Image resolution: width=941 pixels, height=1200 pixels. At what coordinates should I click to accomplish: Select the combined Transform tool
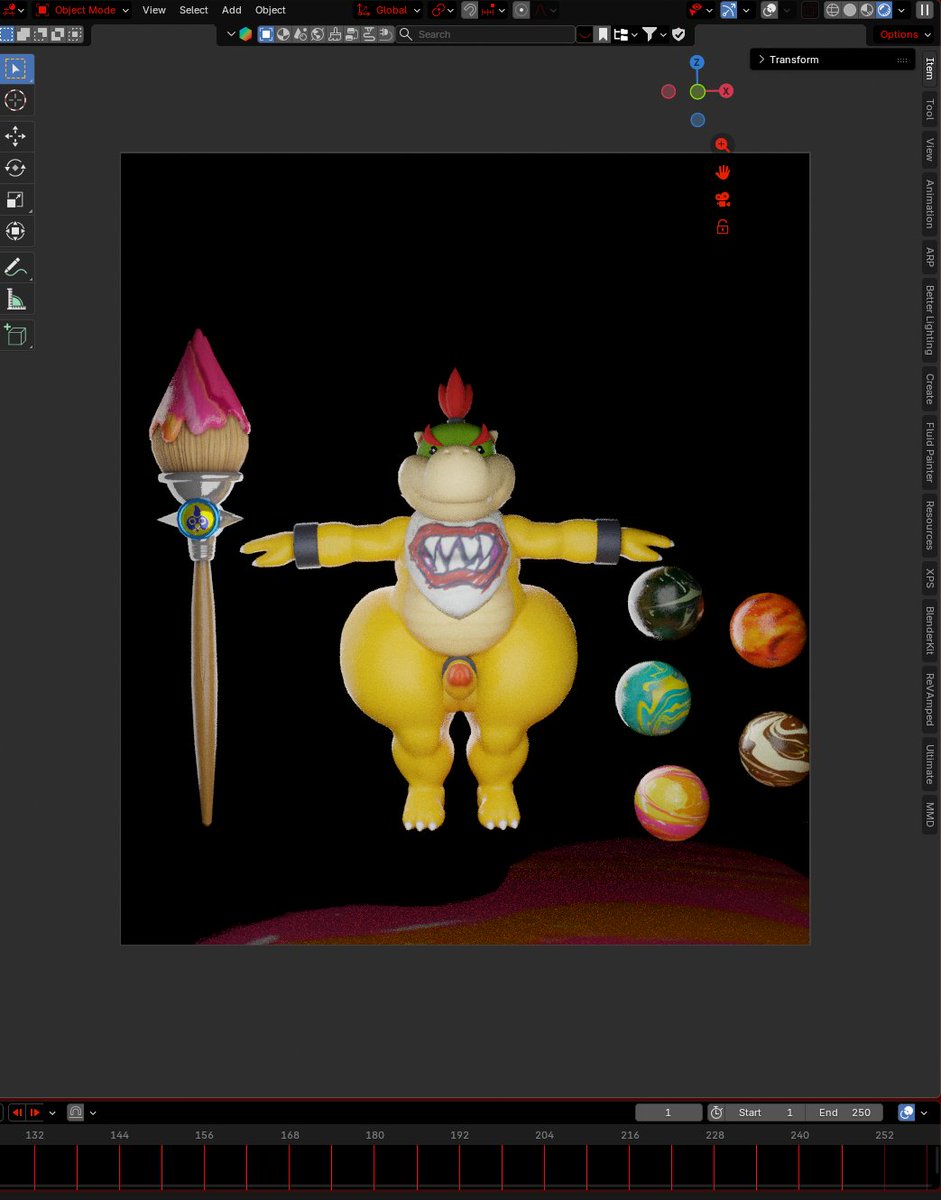[x=16, y=232]
